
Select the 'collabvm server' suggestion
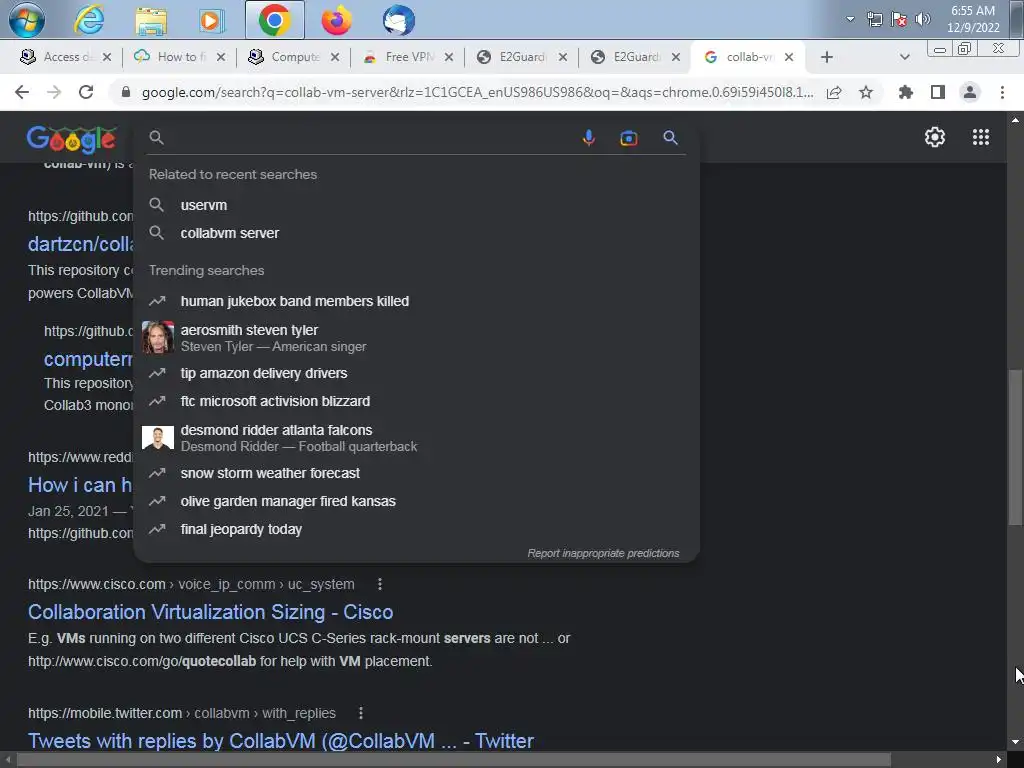(417, 233)
